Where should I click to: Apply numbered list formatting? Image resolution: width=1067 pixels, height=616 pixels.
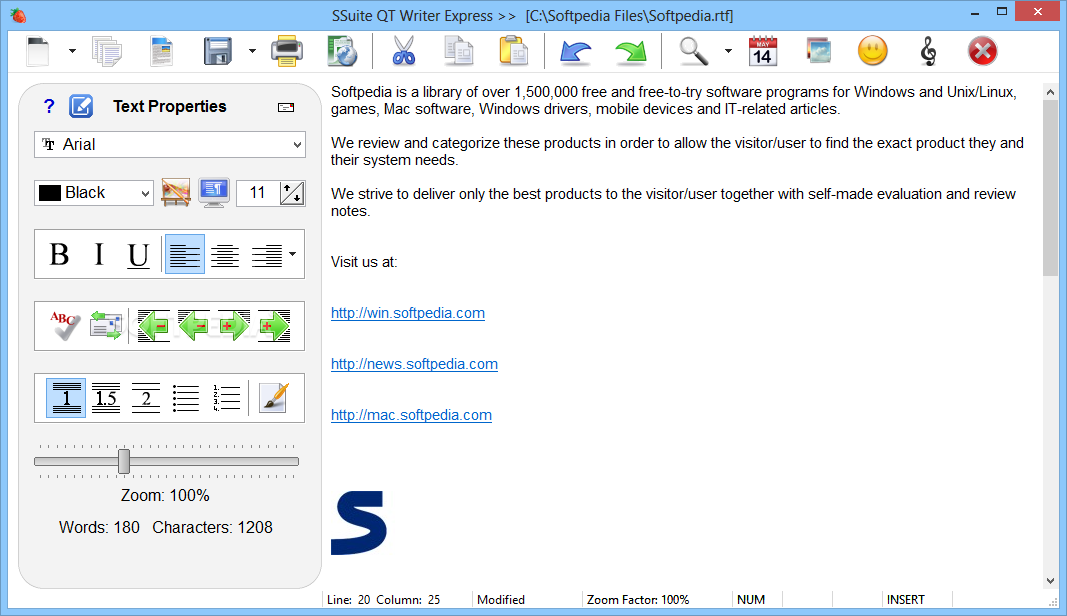227,398
